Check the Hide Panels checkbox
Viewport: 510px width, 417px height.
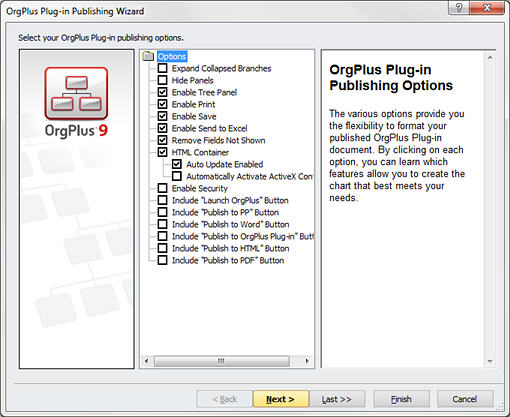click(162, 80)
